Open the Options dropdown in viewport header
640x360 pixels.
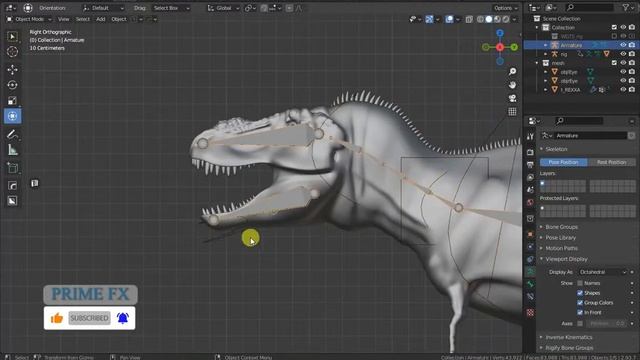tap(505, 8)
